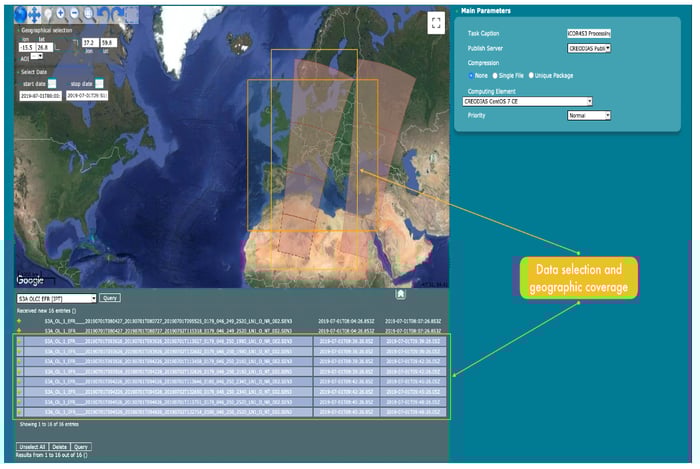Select the zoom in magnifier tool

(x=61, y=14)
